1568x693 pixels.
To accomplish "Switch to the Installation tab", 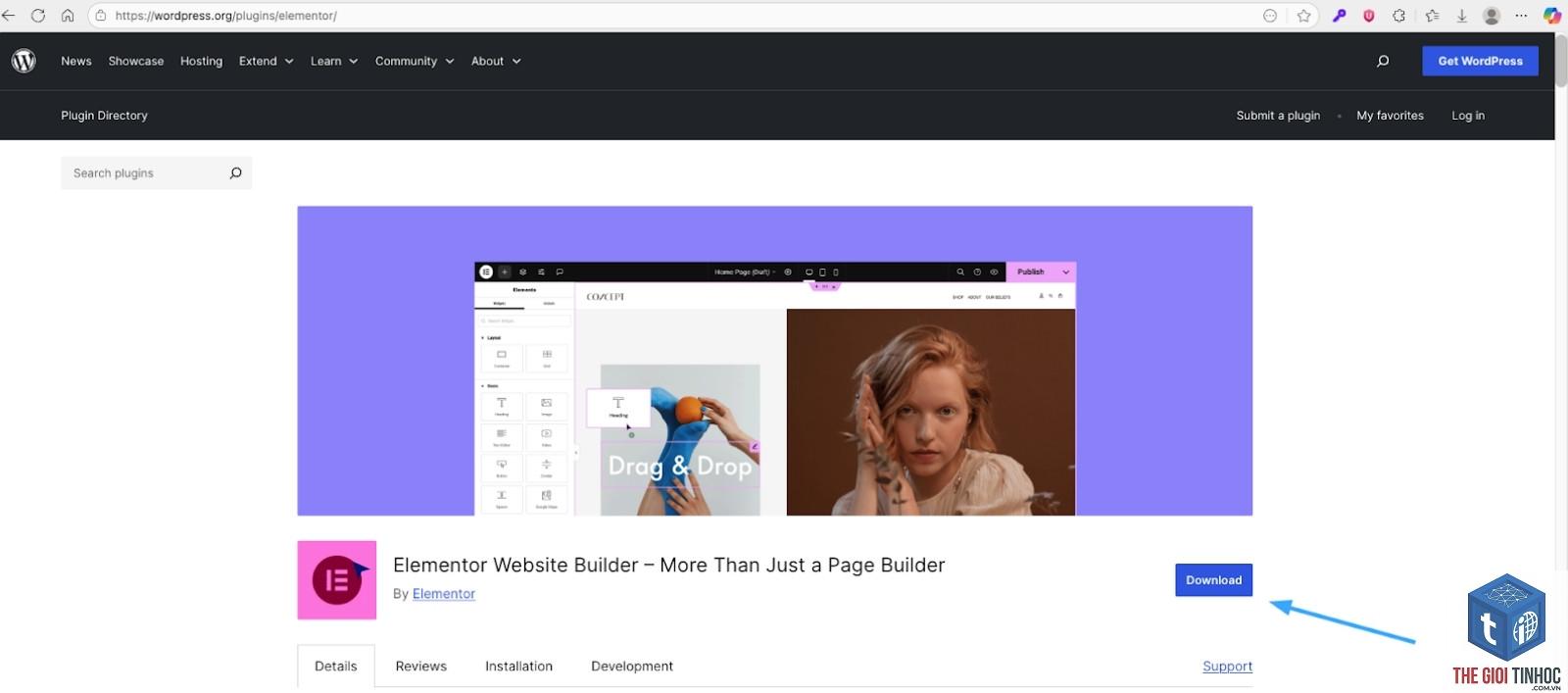I will (x=518, y=666).
